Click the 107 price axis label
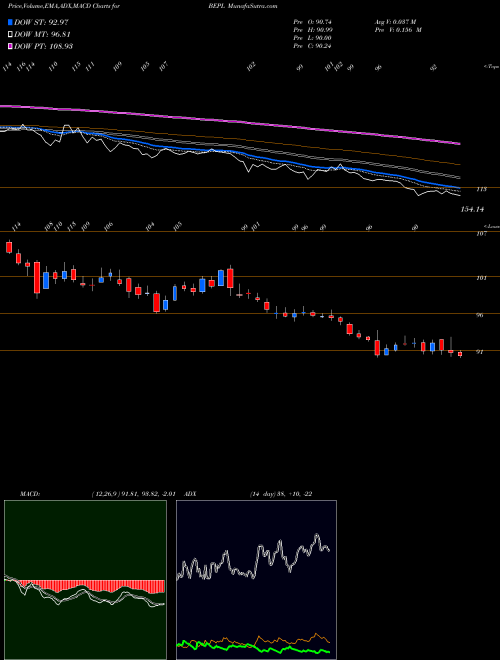The image size is (500, 660). click(481, 234)
